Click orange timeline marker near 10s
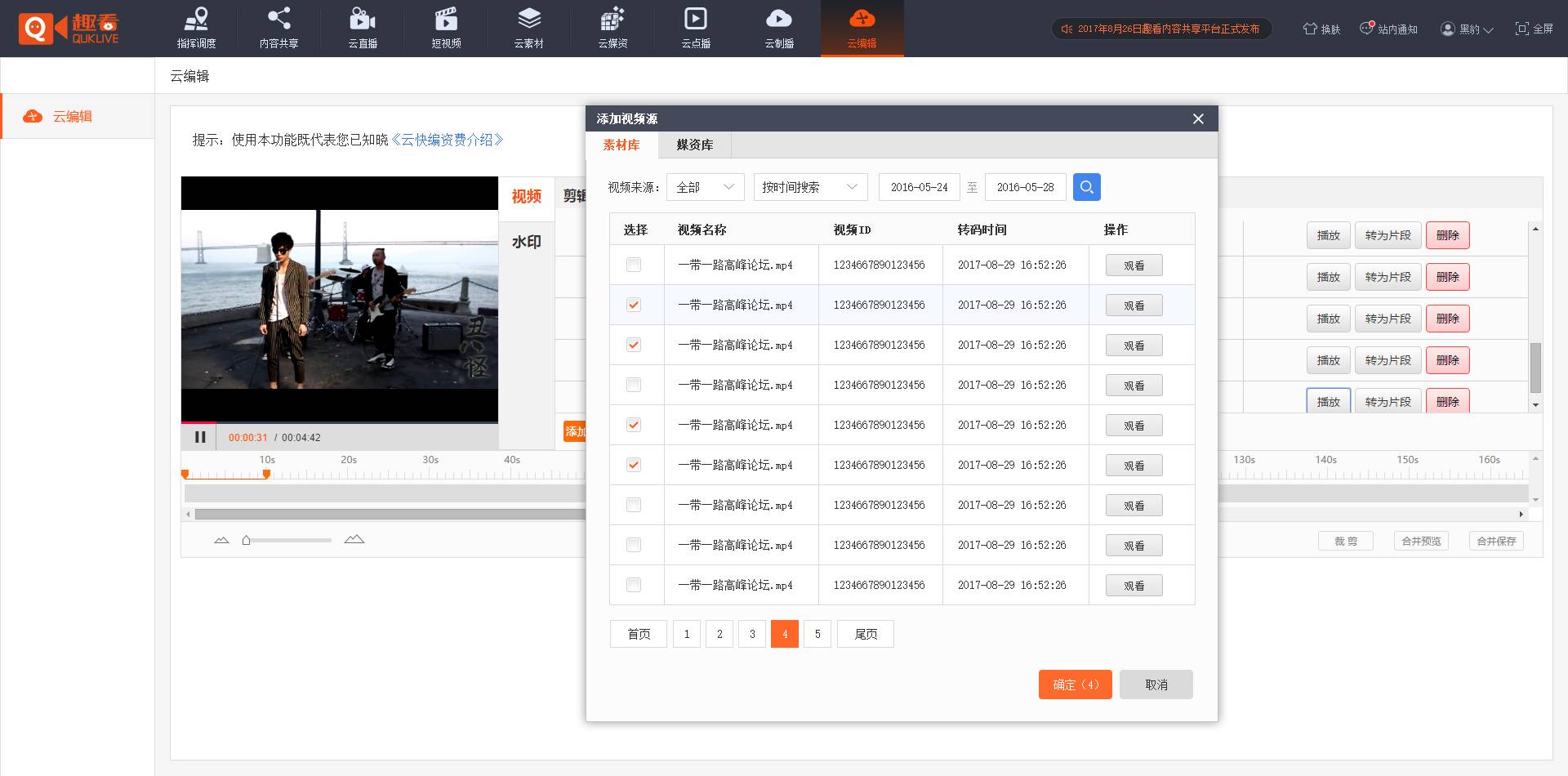This screenshot has height=776, width=1568. pyautogui.click(x=266, y=474)
